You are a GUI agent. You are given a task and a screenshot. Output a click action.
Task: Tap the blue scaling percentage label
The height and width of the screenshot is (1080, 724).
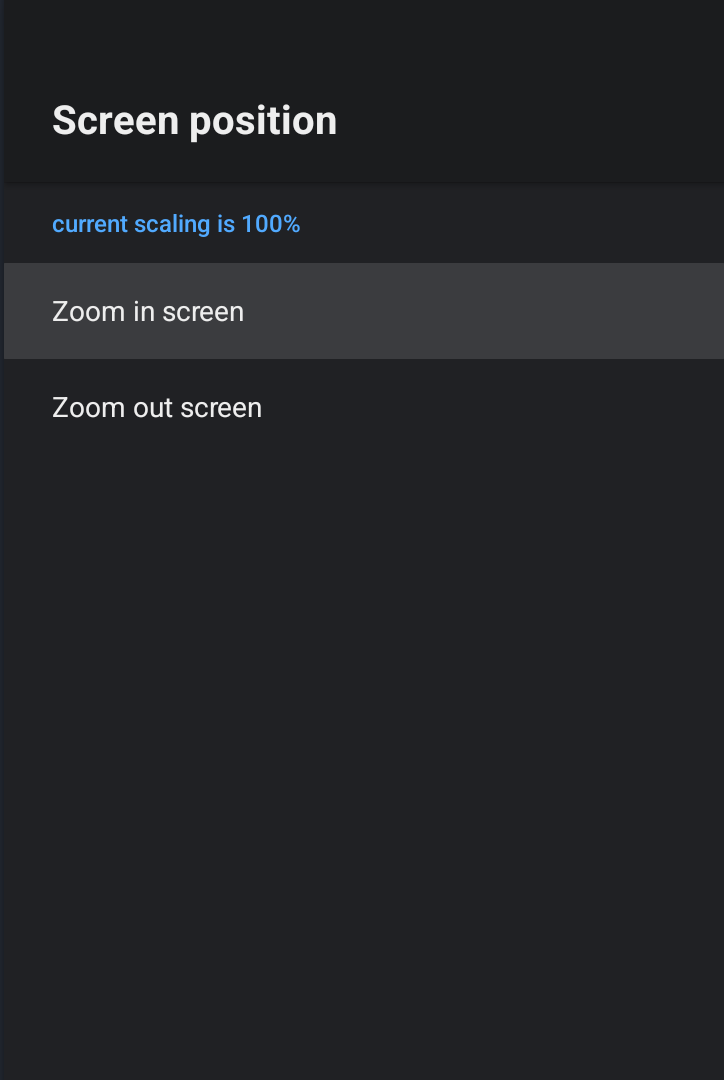[x=176, y=224]
